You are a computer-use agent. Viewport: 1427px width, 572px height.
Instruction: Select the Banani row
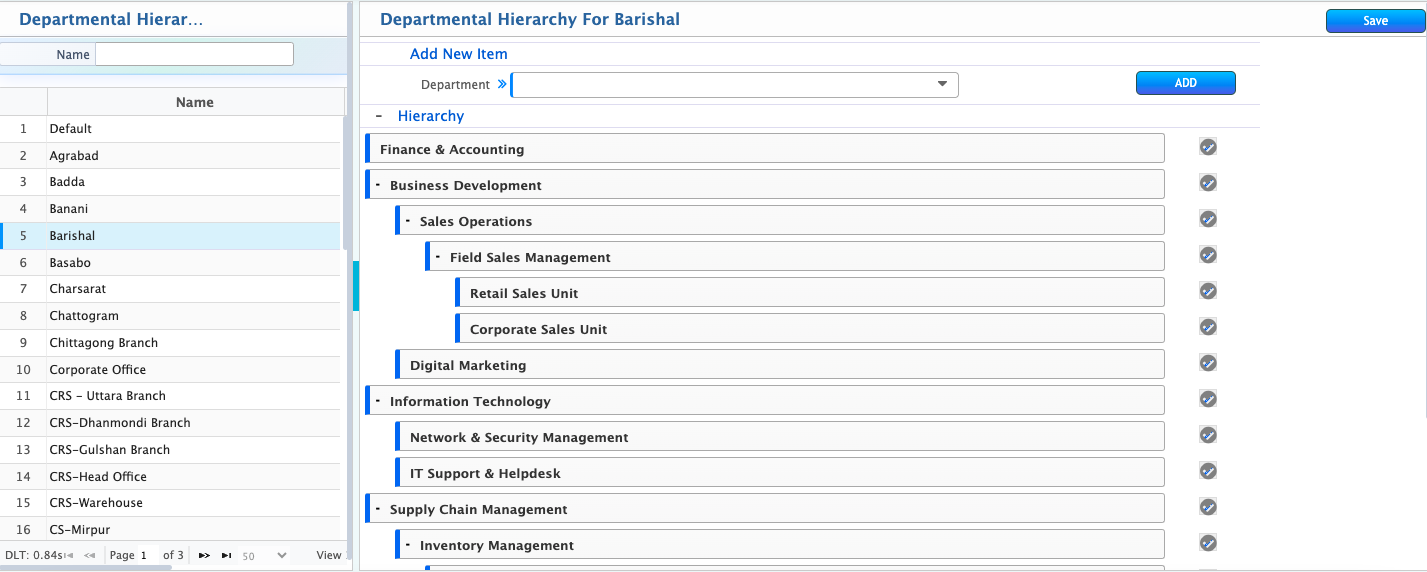click(170, 209)
